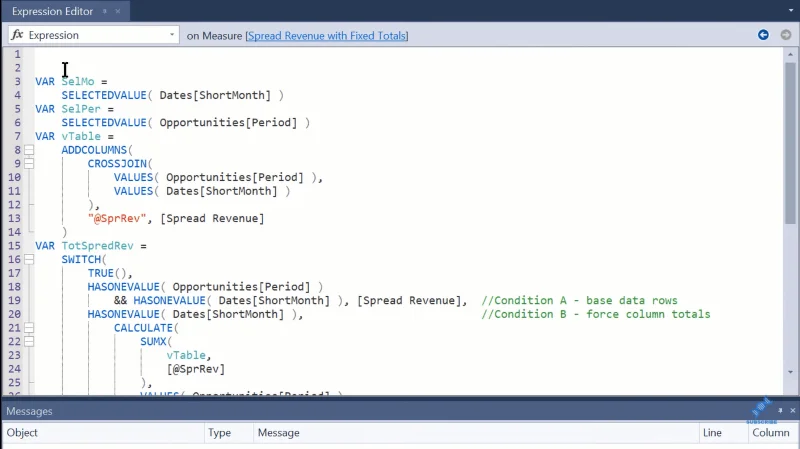This screenshot has width=800, height=449.
Task: Click vTable reference on line 23
Action: [186, 355]
